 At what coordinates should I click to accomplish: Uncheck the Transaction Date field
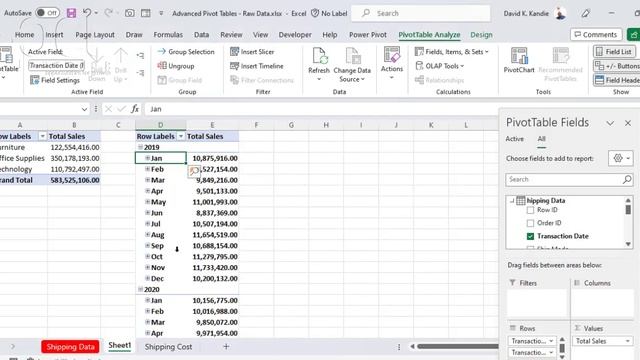tap(530, 236)
